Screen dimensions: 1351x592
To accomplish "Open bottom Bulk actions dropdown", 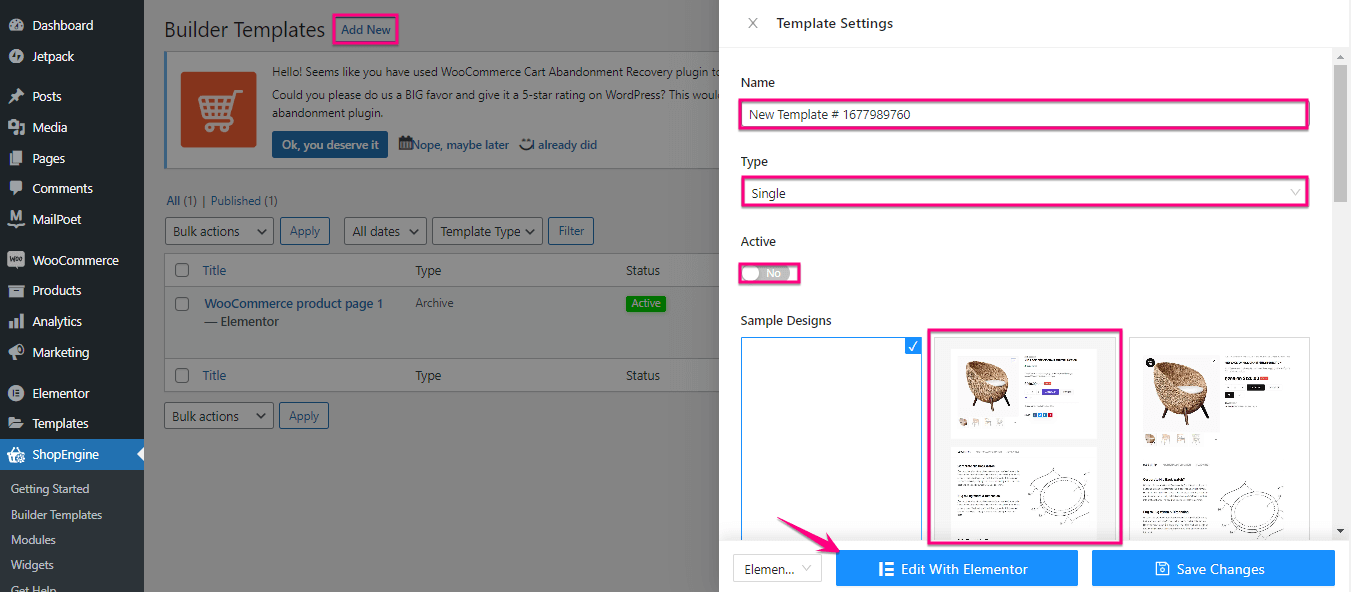I will click(x=219, y=416).
